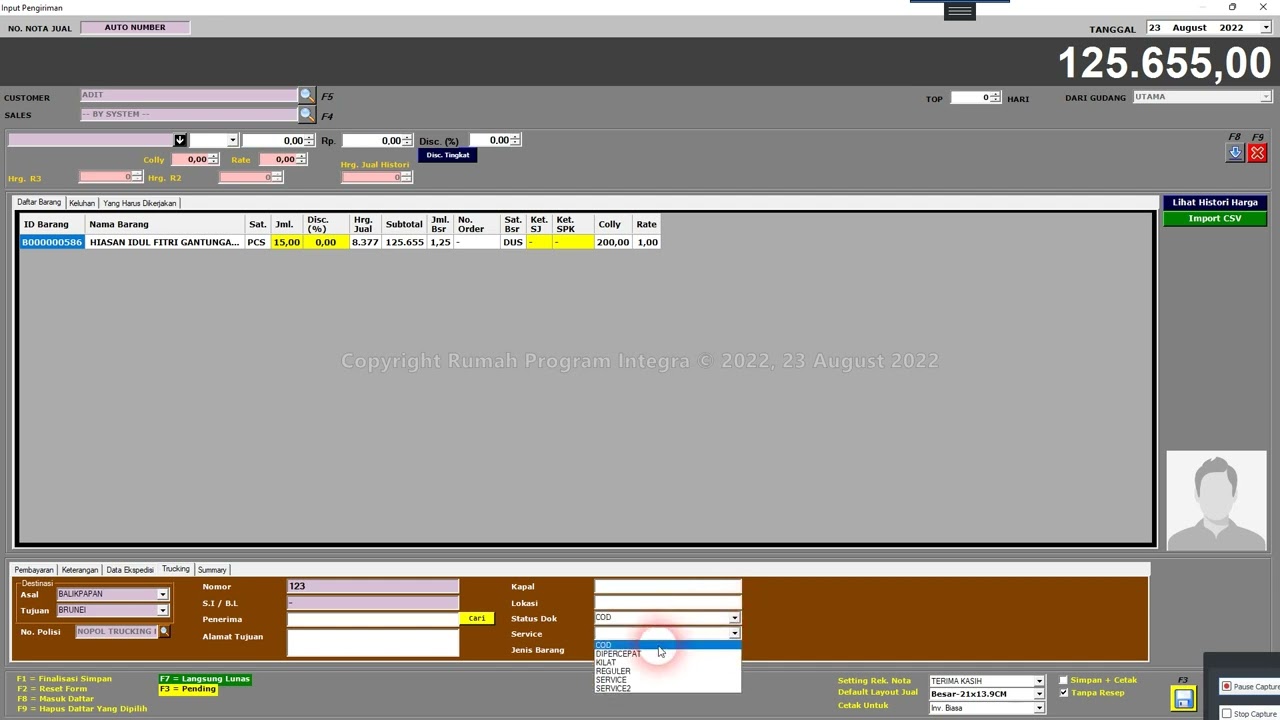Click the red X F9 delete icon
The height and width of the screenshot is (720, 1280).
1257,153
